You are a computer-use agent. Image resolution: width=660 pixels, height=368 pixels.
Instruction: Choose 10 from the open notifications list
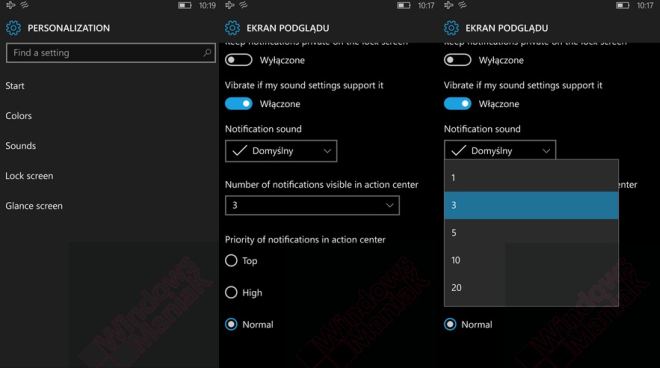point(531,260)
